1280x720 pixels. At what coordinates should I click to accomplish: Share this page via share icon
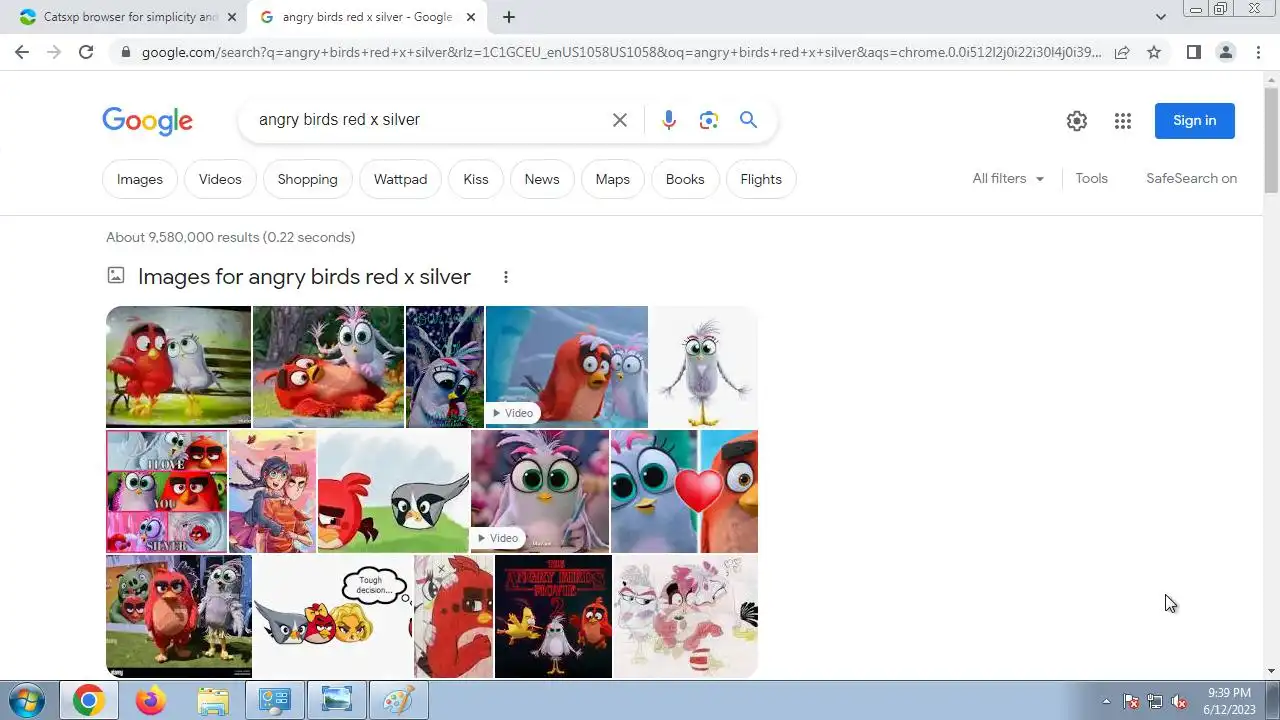click(1122, 52)
